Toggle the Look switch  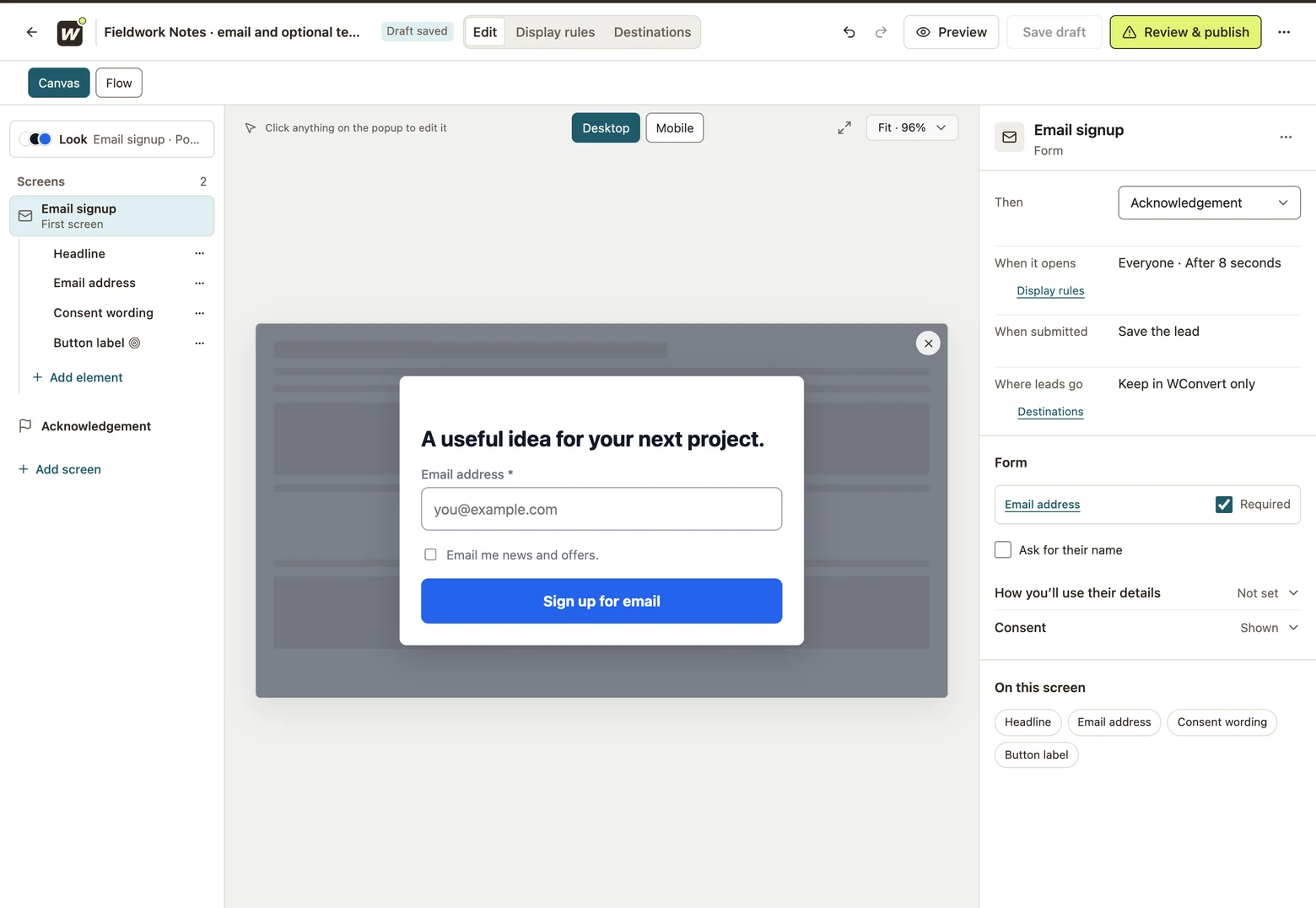(35, 139)
